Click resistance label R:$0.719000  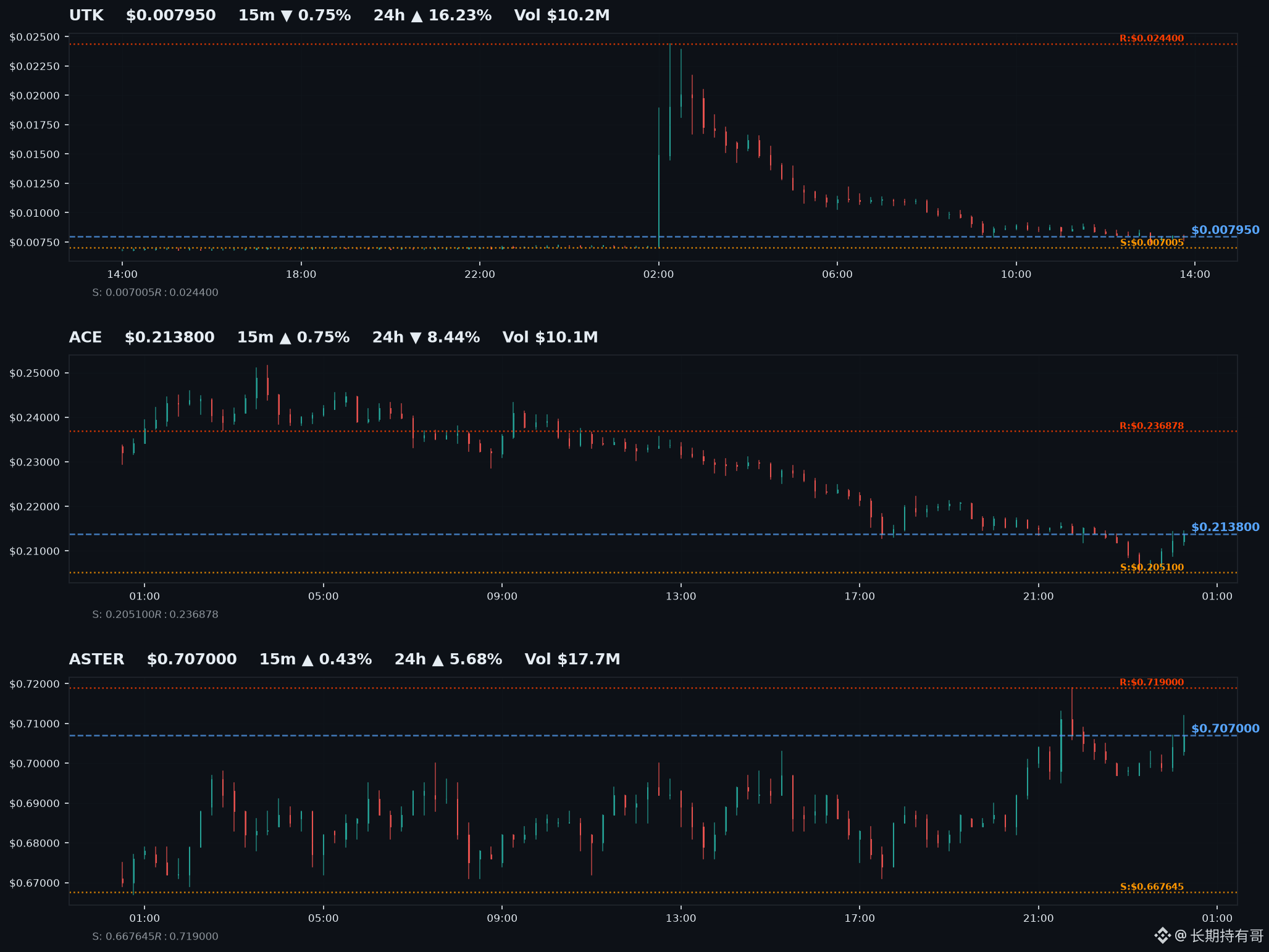(1152, 682)
